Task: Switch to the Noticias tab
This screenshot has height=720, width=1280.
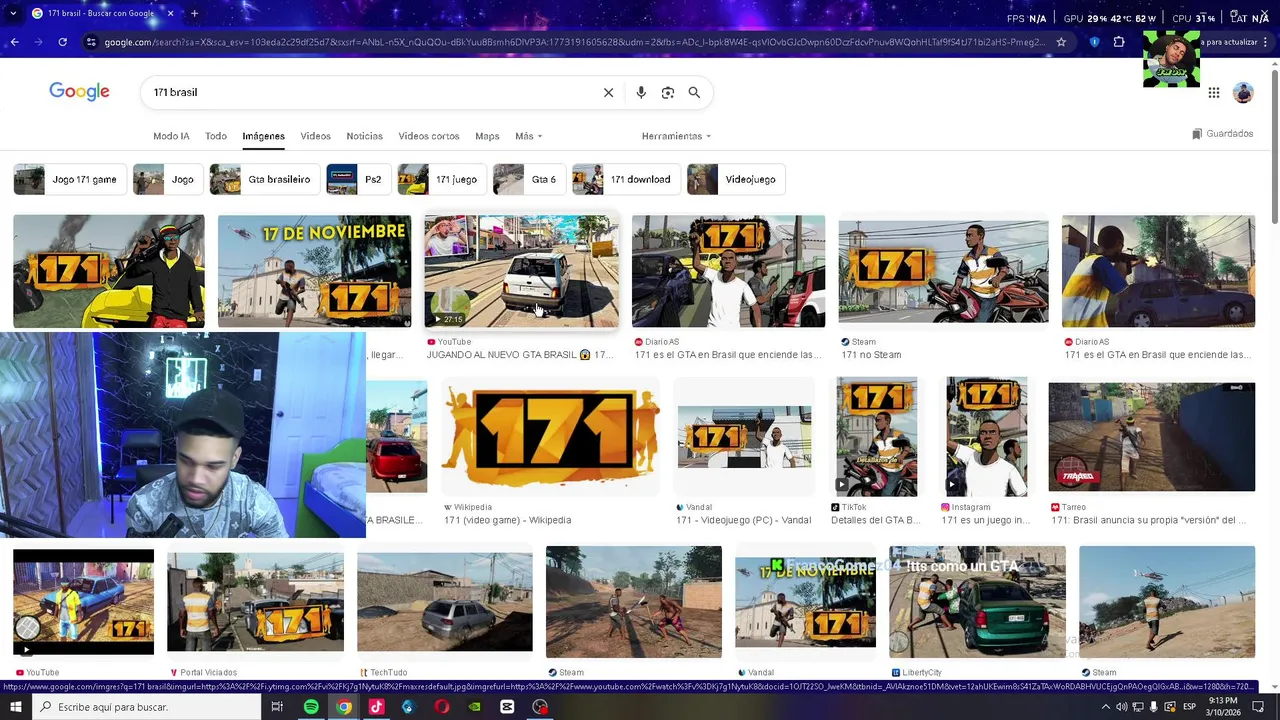Action: (364, 136)
